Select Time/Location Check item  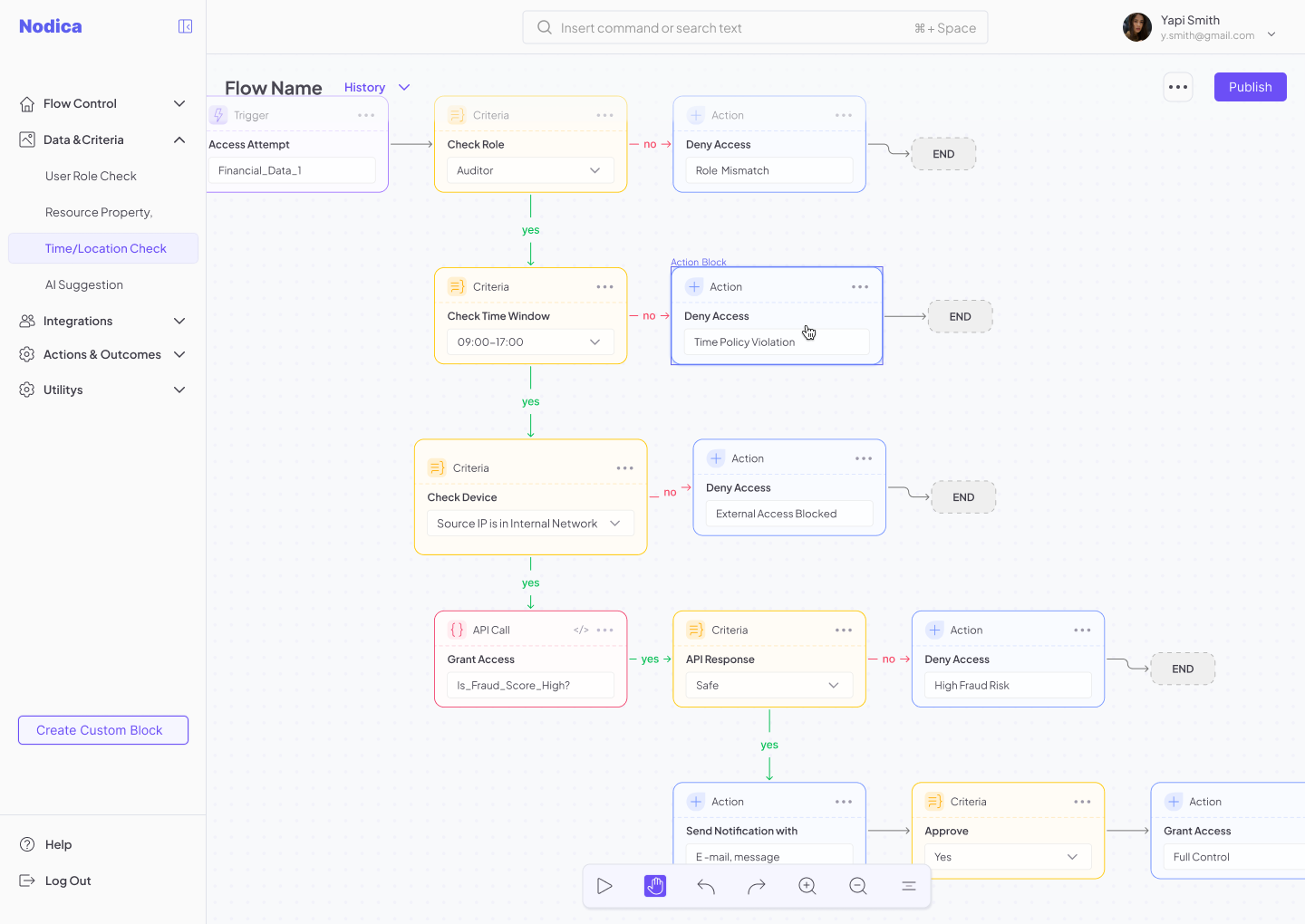(103, 248)
